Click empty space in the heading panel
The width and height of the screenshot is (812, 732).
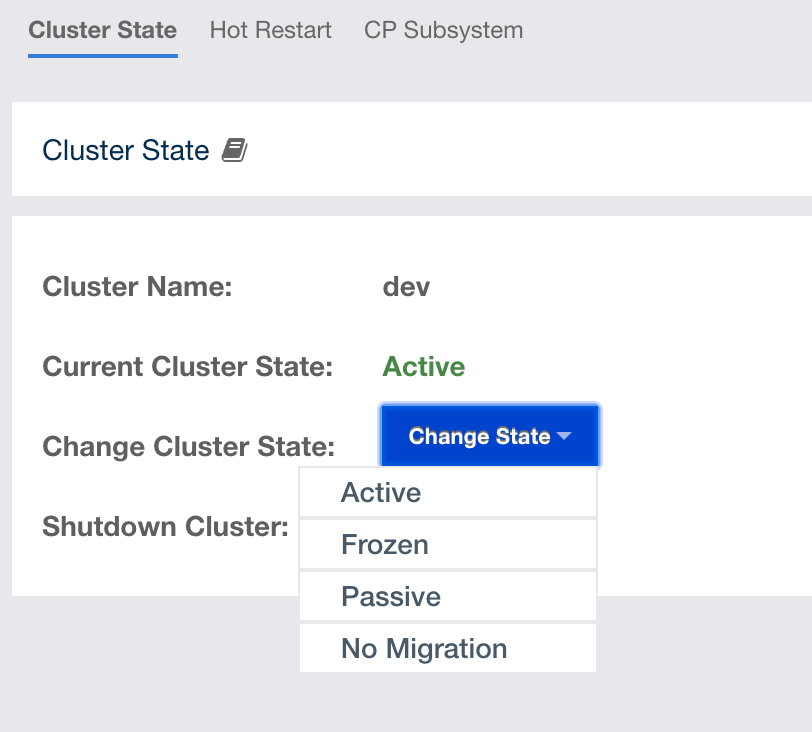pyautogui.click(x=550, y=150)
